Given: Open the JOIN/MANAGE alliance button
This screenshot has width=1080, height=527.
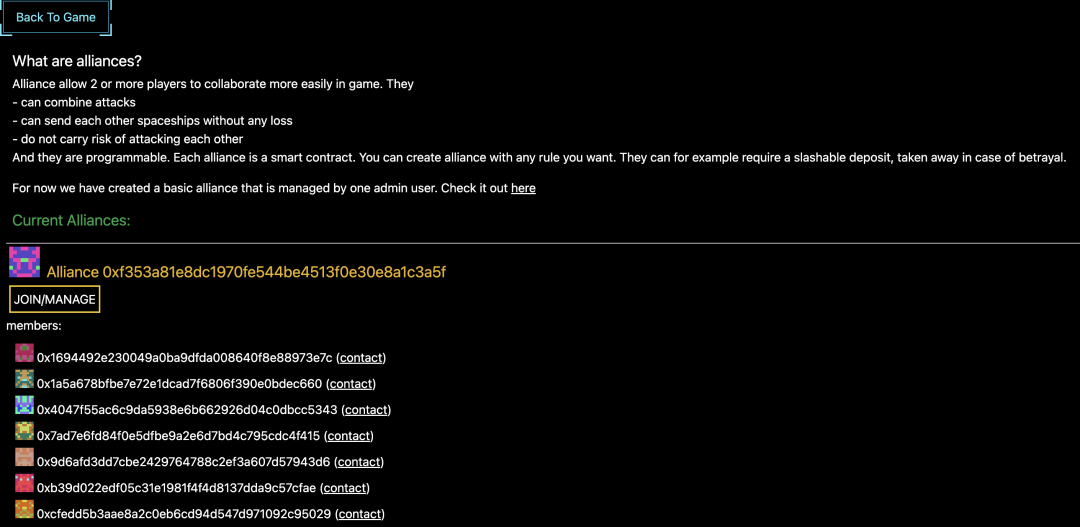Looking at the screenshot, I should point(54,300).
